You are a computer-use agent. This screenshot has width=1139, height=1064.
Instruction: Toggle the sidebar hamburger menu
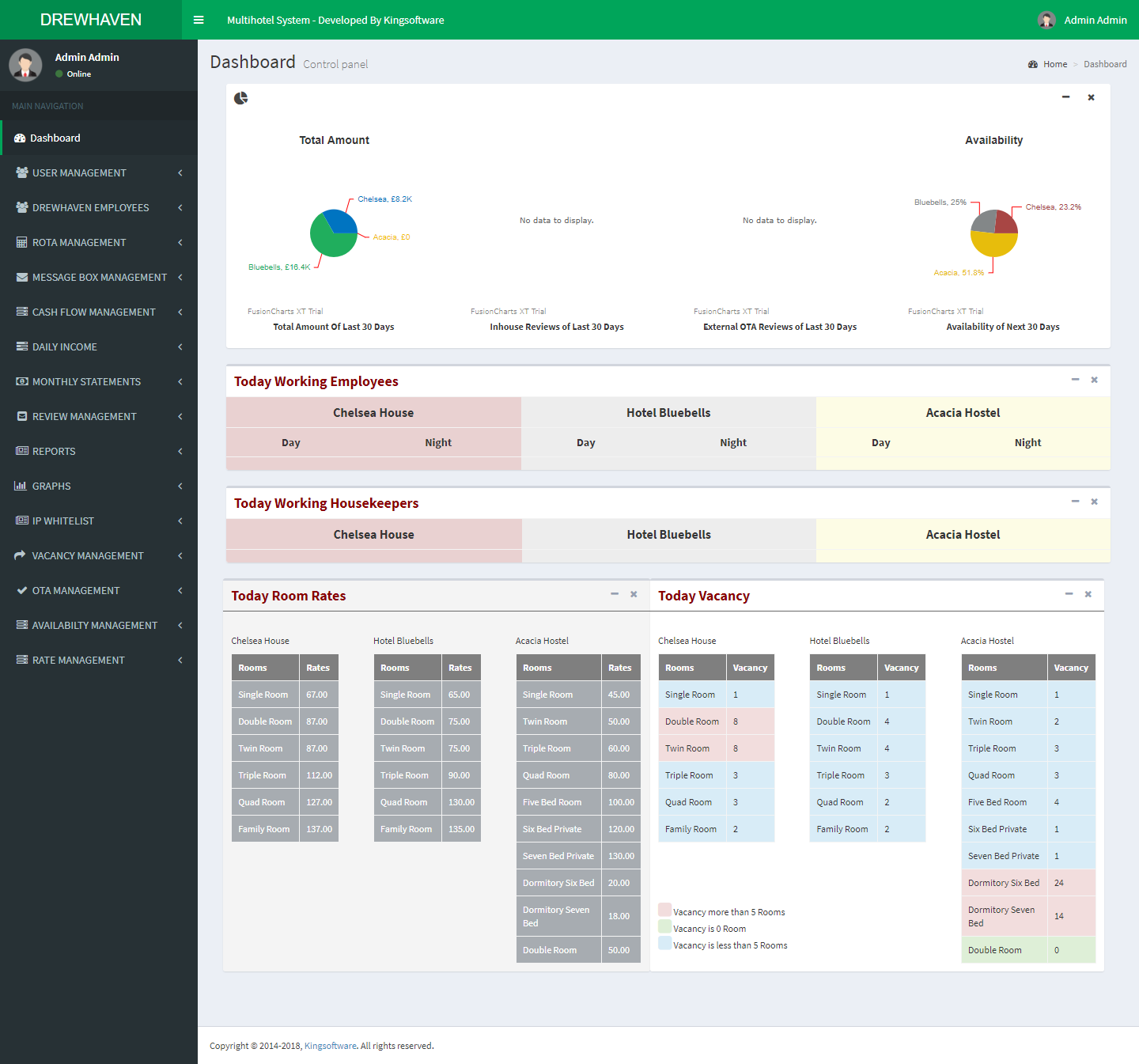coord(199,20)
